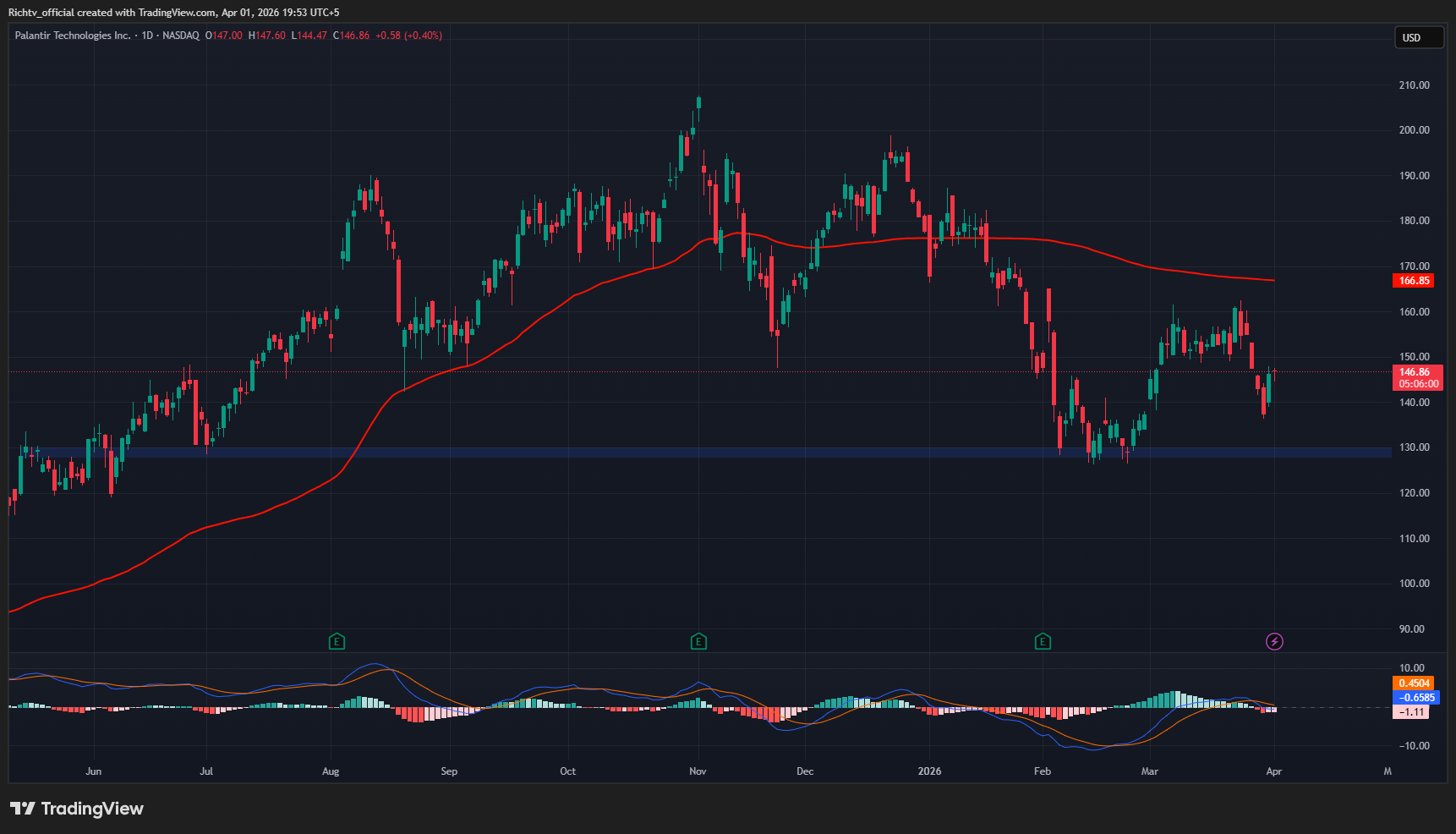Click the Nov label on time axis
This screenshot has height=834, width=1456.
(698, 771)
